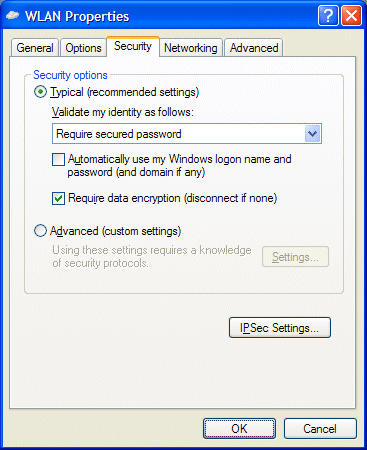Expand the identity validation dropdown arrow
Viewport: 367px width, 450px height.
click(x=313, y=134)
